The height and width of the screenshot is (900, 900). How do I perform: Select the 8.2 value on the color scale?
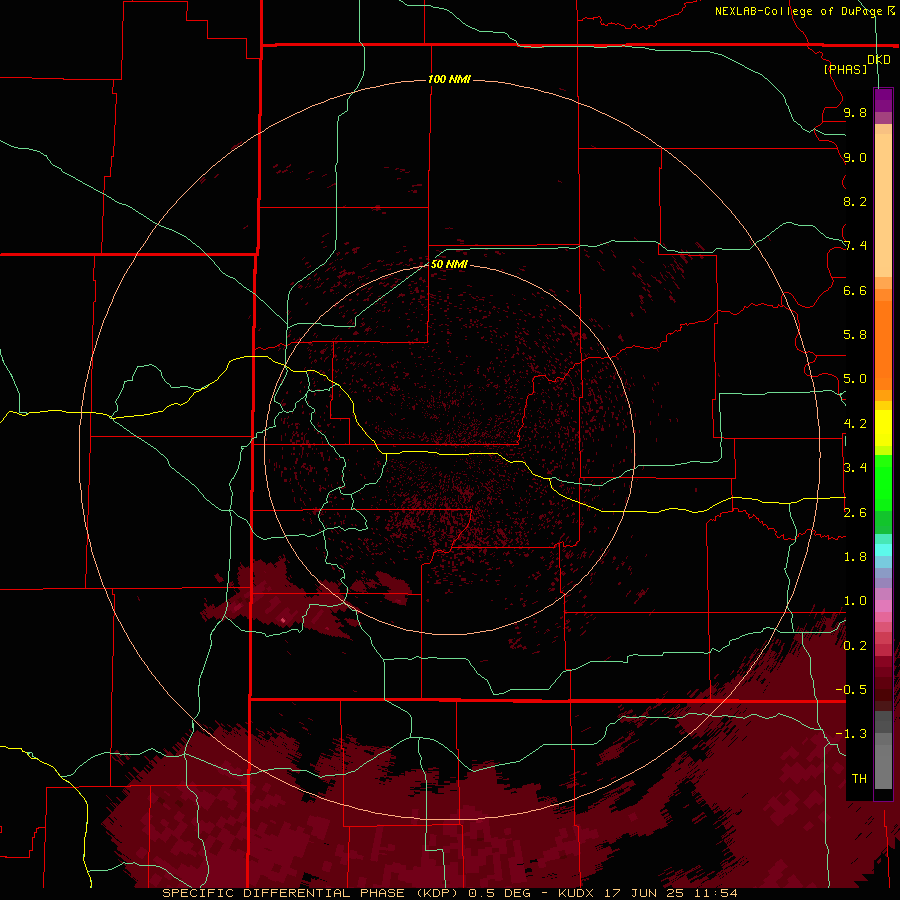click(x=855, y=201)
